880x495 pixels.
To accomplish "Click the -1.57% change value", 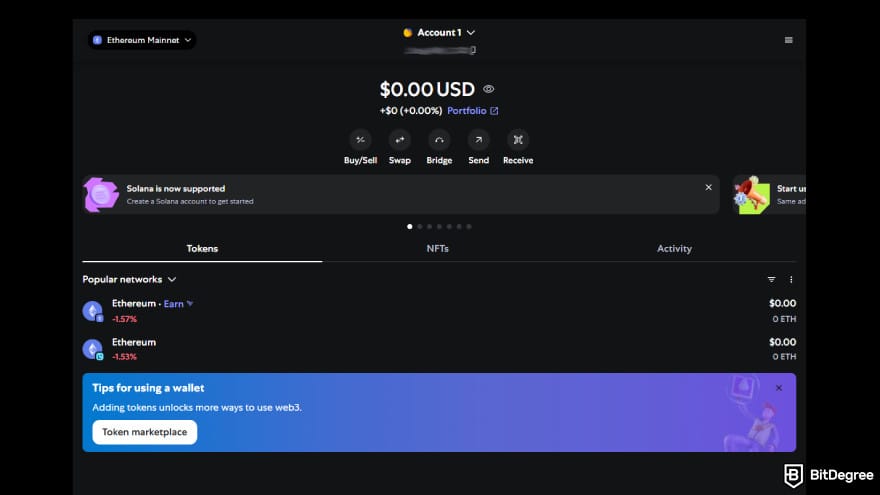I will [x=124, y=319].
